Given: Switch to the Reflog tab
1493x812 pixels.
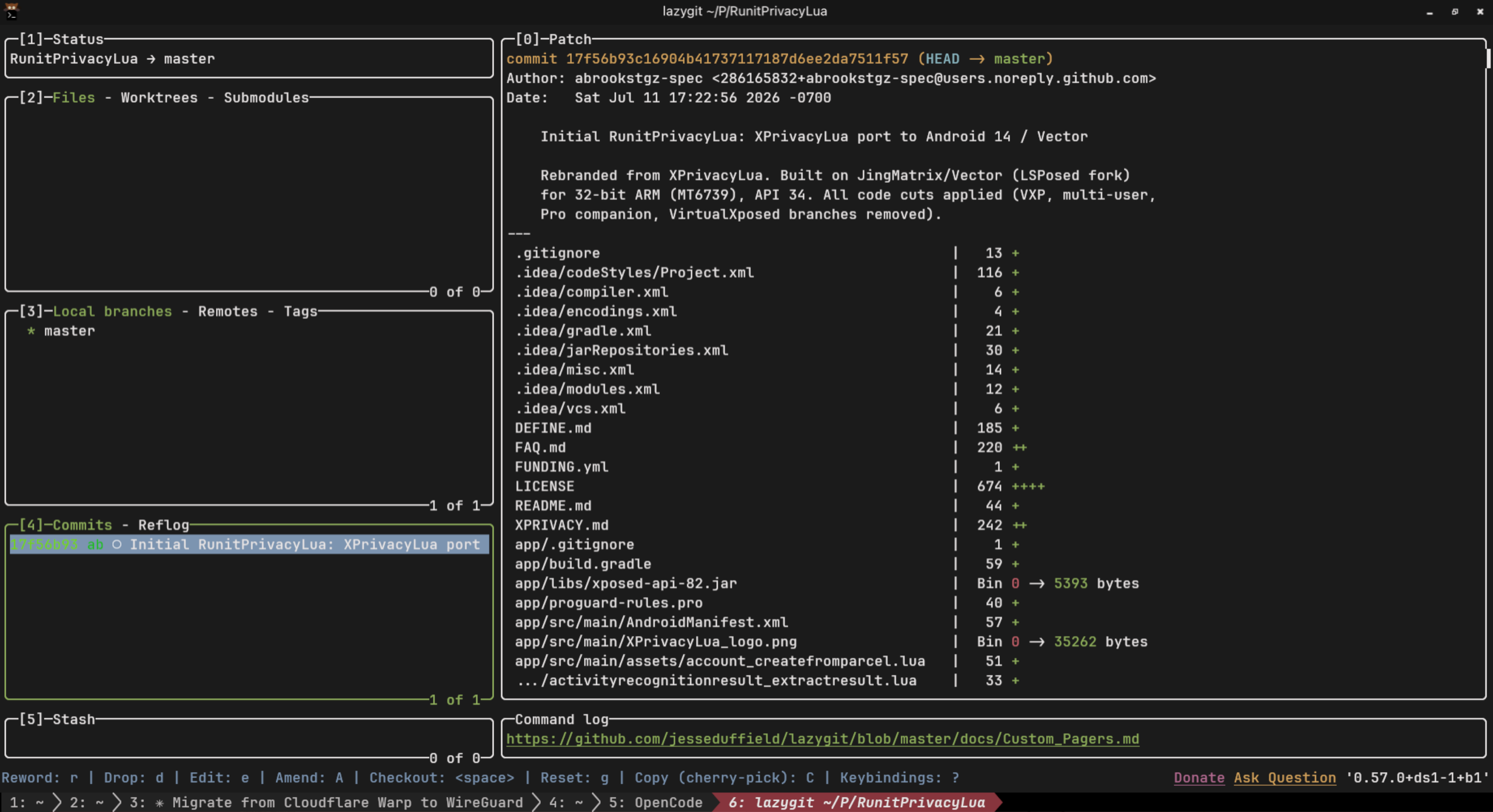Looking at the screenshot, I should pos(163,525).
